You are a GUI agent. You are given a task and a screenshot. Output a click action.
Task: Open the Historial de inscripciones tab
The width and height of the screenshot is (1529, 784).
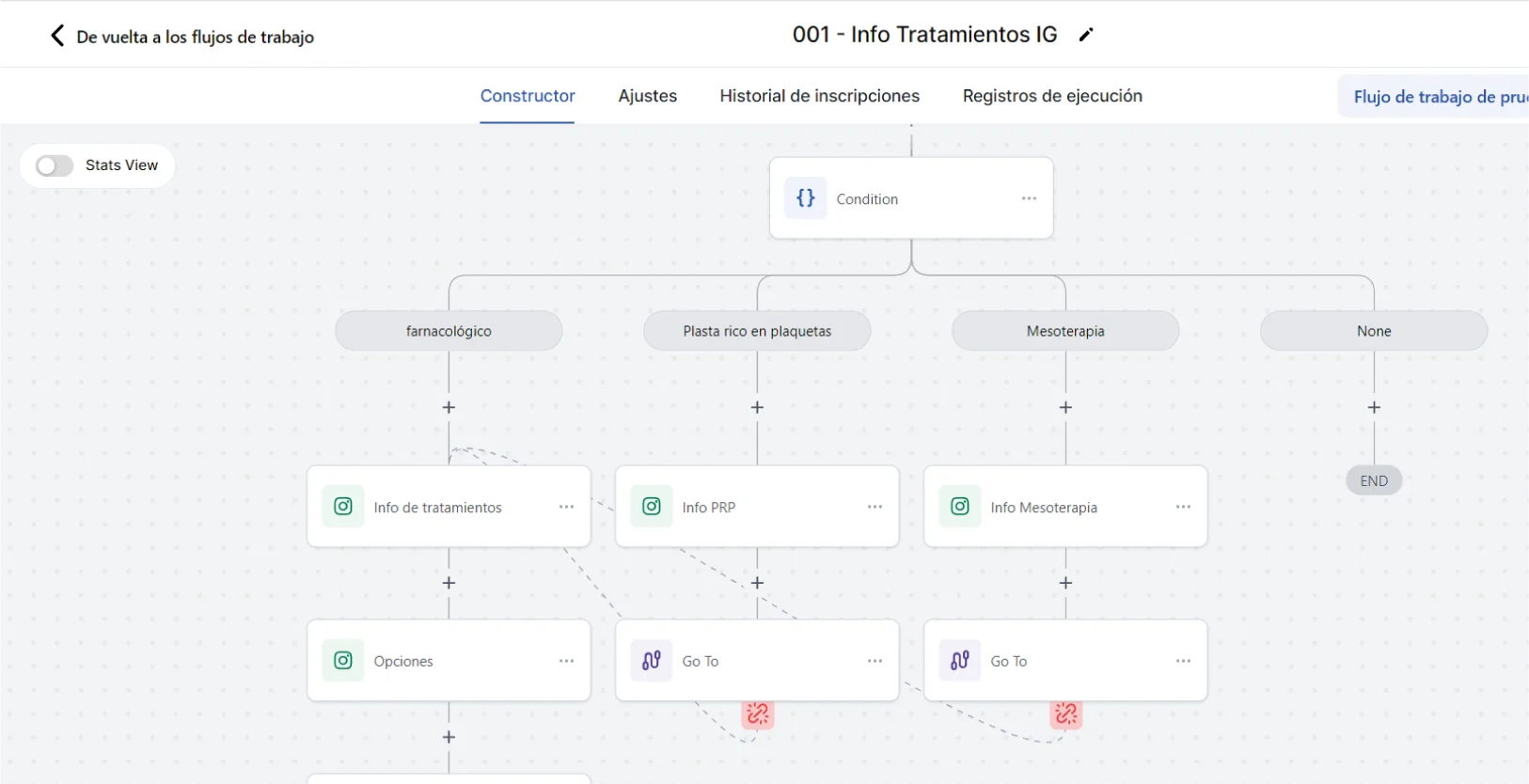(x=819, y=96)
